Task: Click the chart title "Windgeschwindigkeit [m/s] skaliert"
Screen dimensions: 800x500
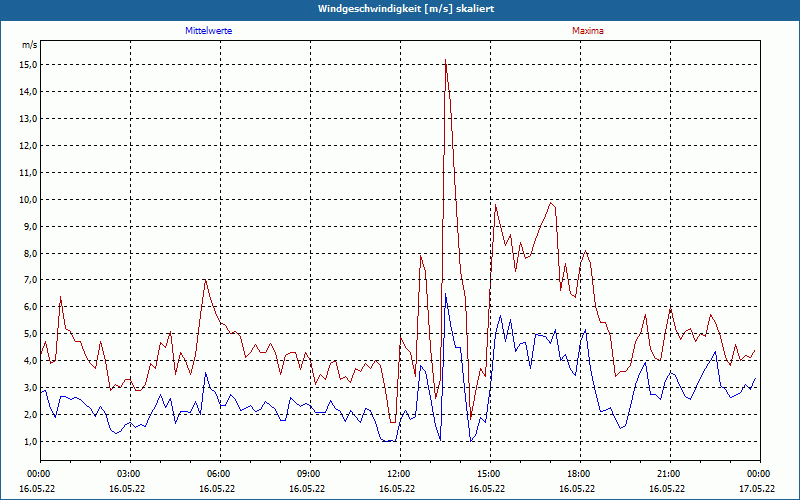Action: pyautogui.click(x=406, y=9)
